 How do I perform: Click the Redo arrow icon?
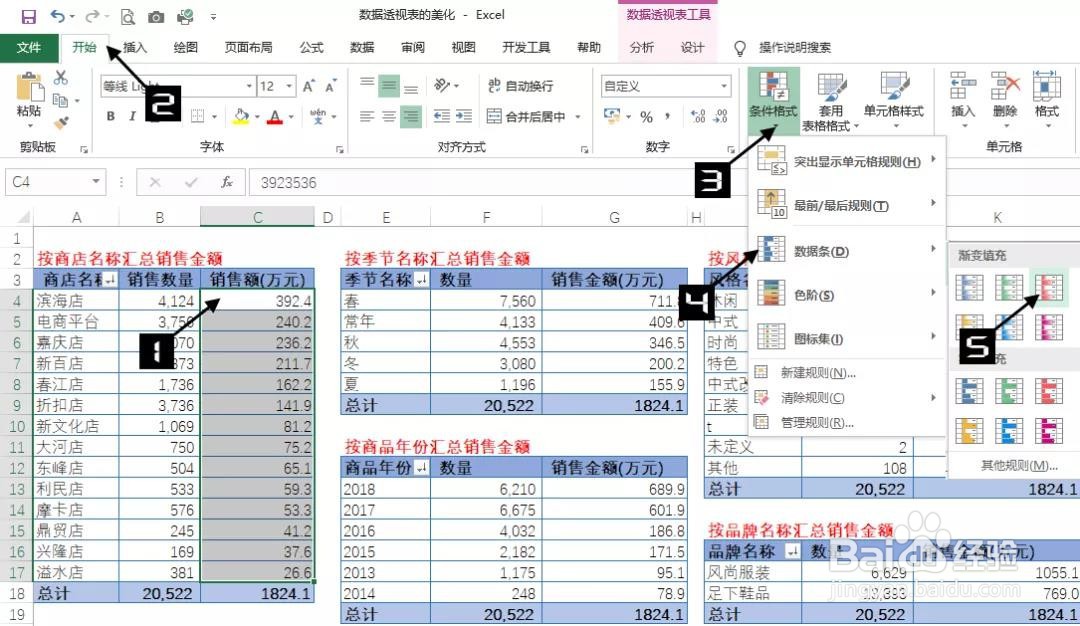point(92,16)
